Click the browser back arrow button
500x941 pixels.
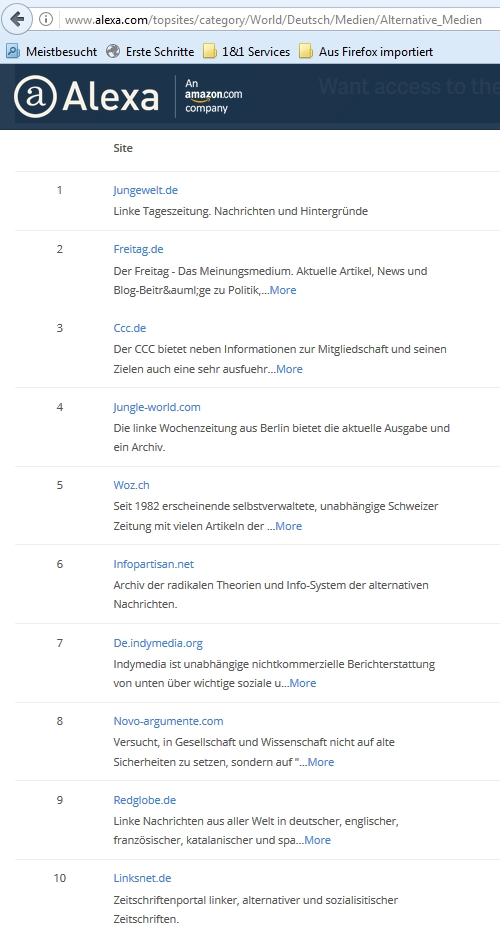click(x=17, y=19)
